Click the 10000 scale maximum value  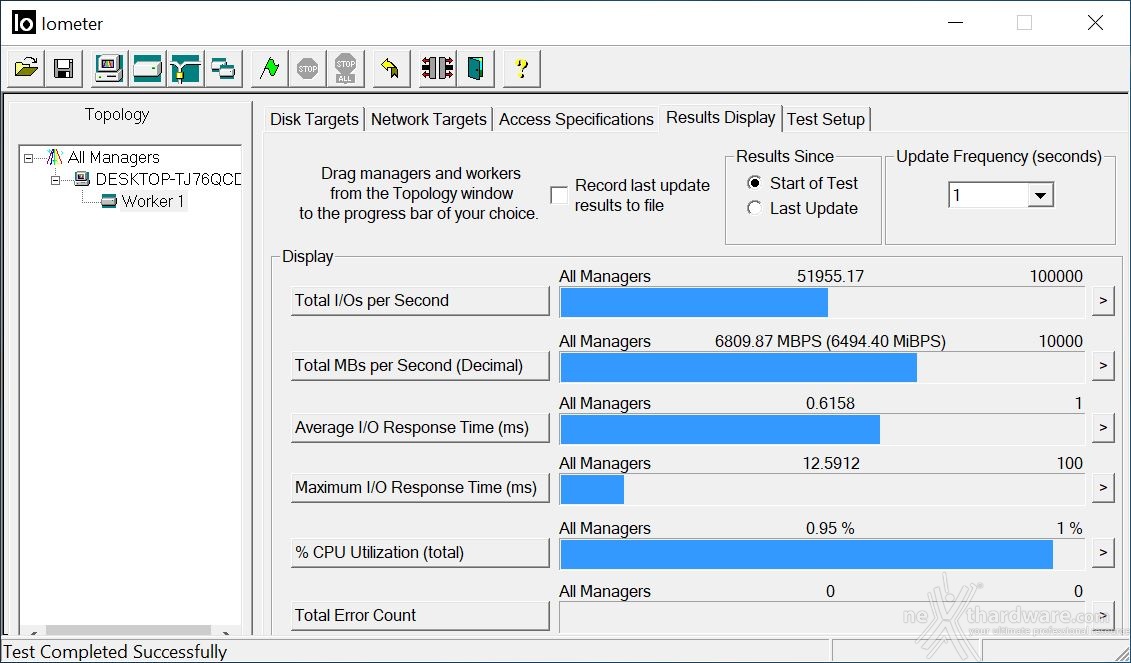pyautogui.click(x=1060, y=341)
